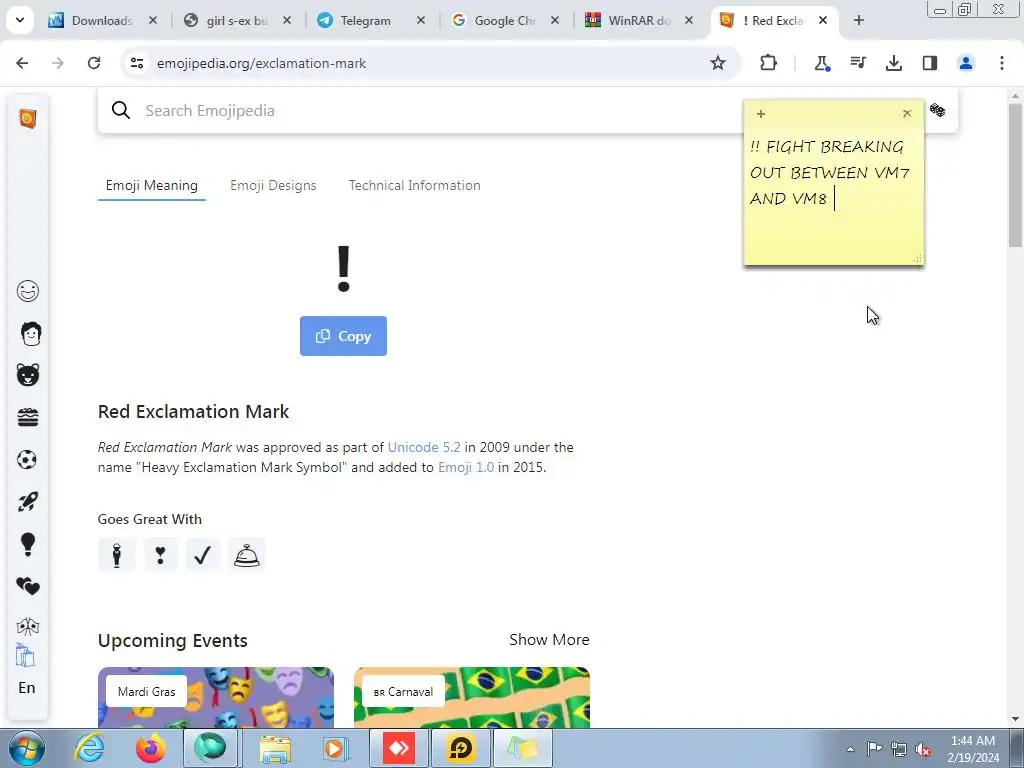Open the Mardi Gras event card
This screenshot has width=1024, height=768.
point(216,697)
